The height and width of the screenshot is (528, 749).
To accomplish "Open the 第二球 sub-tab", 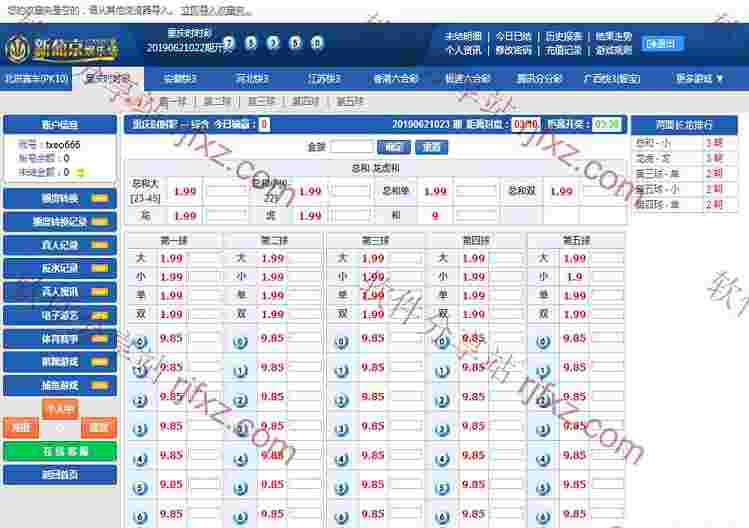I will click(x=216, y=101).
